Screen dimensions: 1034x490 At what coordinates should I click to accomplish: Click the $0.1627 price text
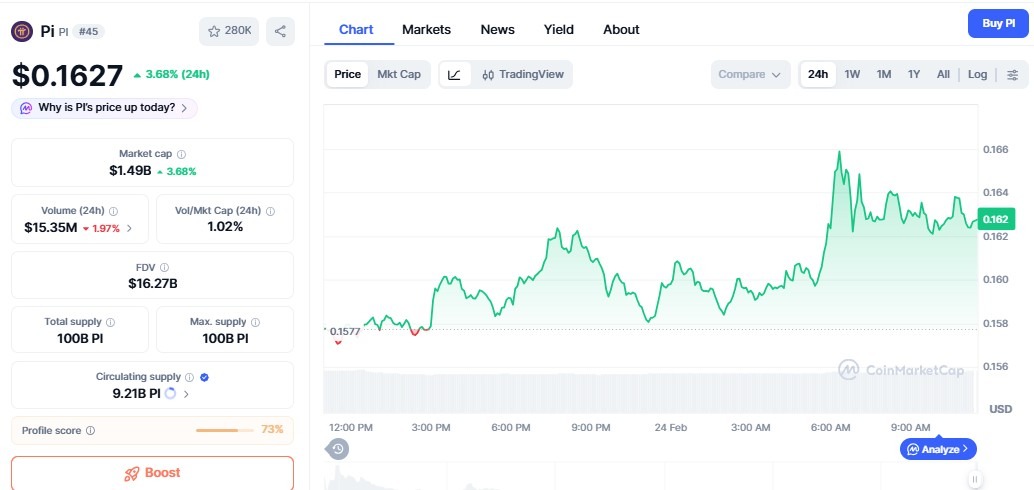(67, 75)
